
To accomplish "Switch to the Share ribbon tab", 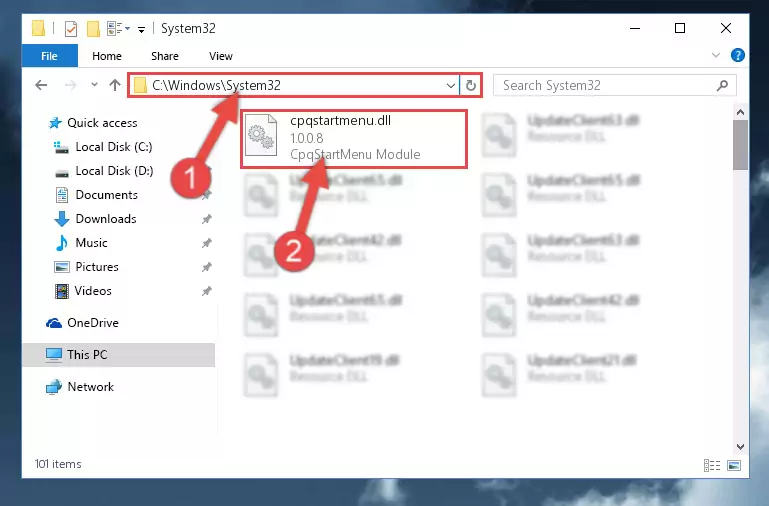I will [165, 56].
